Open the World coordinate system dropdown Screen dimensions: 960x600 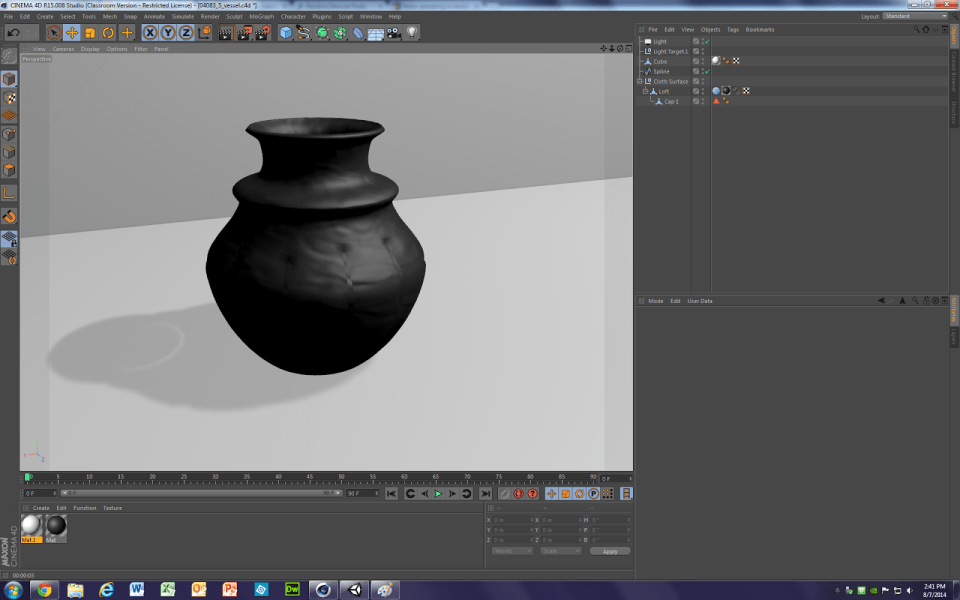512,551
